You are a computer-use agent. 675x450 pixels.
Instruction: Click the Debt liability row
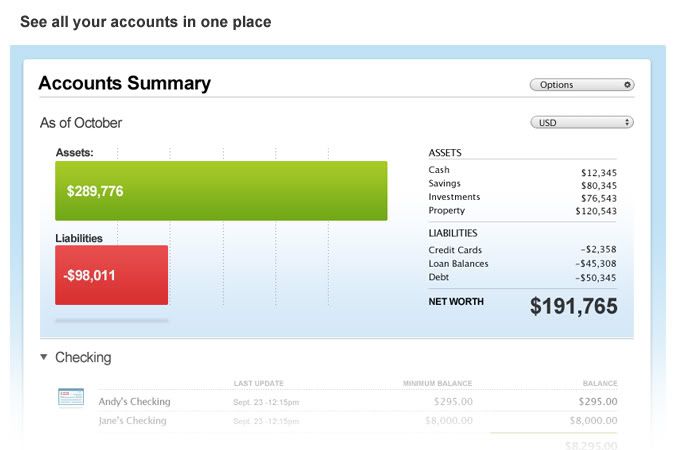(x=522, y=278)
